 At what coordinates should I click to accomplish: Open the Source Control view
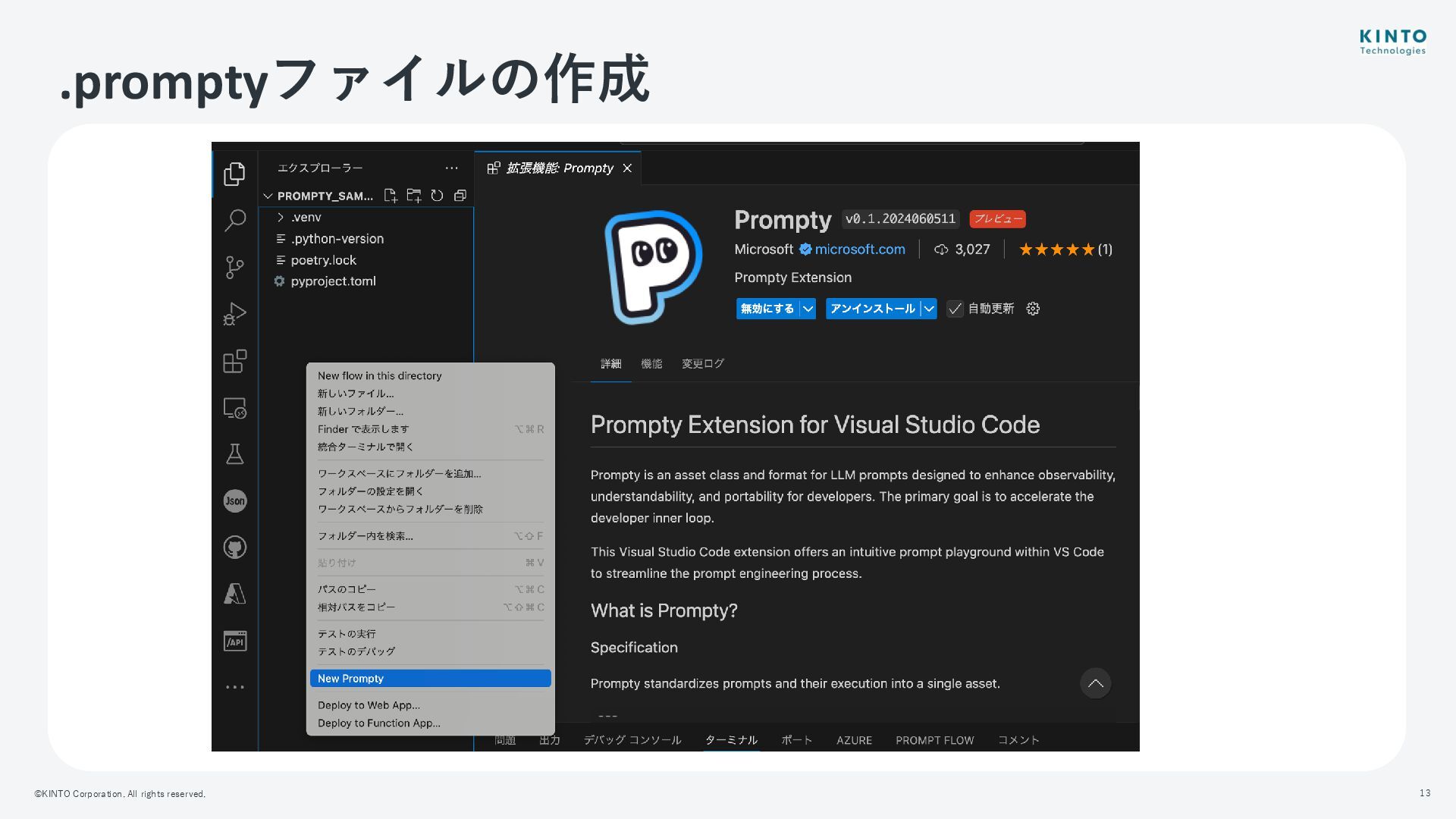[234, 267]
